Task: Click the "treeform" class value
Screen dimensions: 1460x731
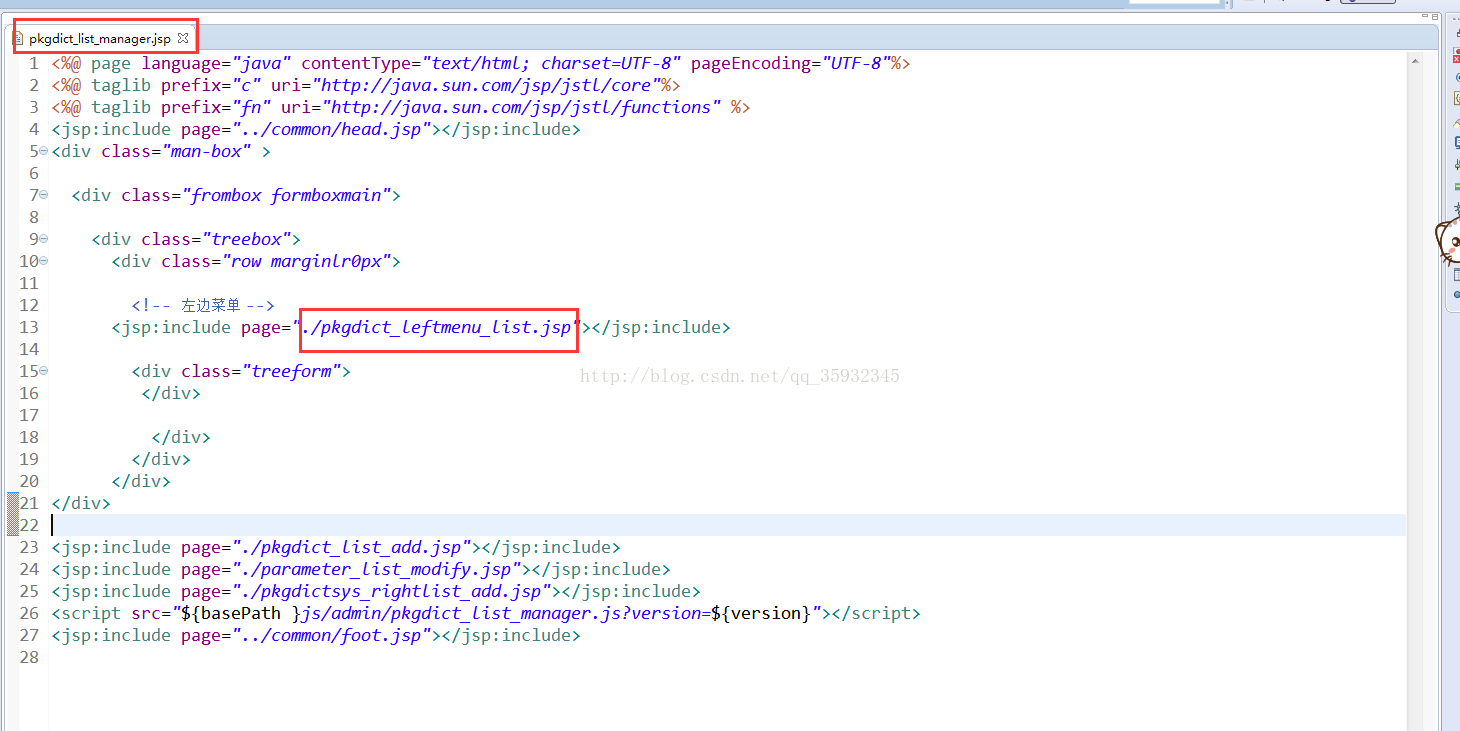Action: point(291,371)
